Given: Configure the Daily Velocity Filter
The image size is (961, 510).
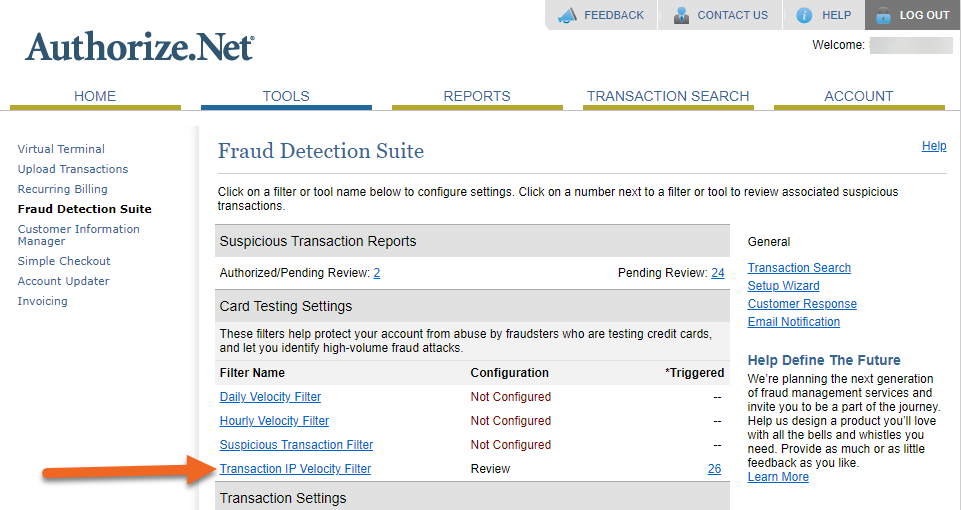Looking at the screenshot, I should tap(270, 397).
